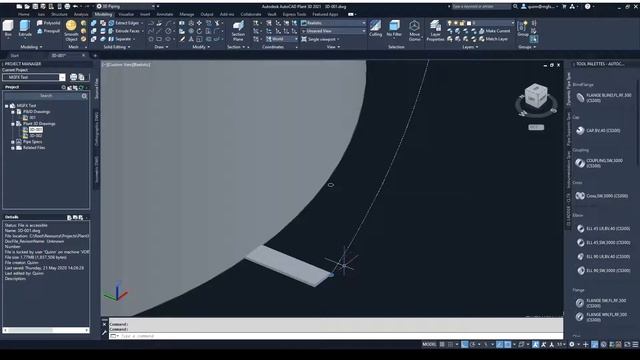Expand the Layers panel flyout
The image size is (640, 360).
tap(470, 47)
